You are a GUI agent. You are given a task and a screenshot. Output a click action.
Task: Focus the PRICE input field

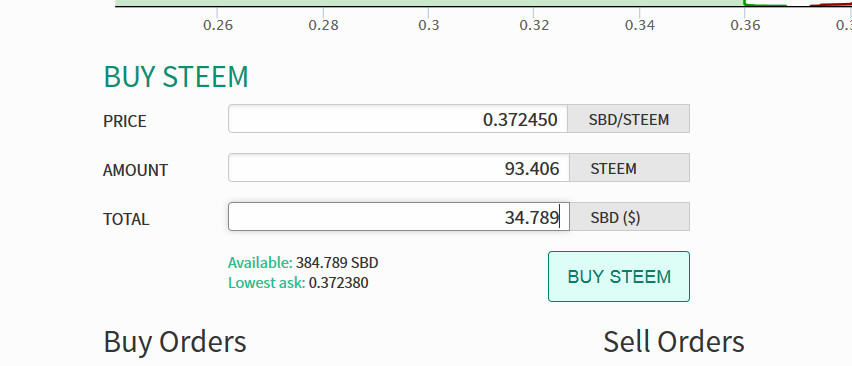click(398, 119)
